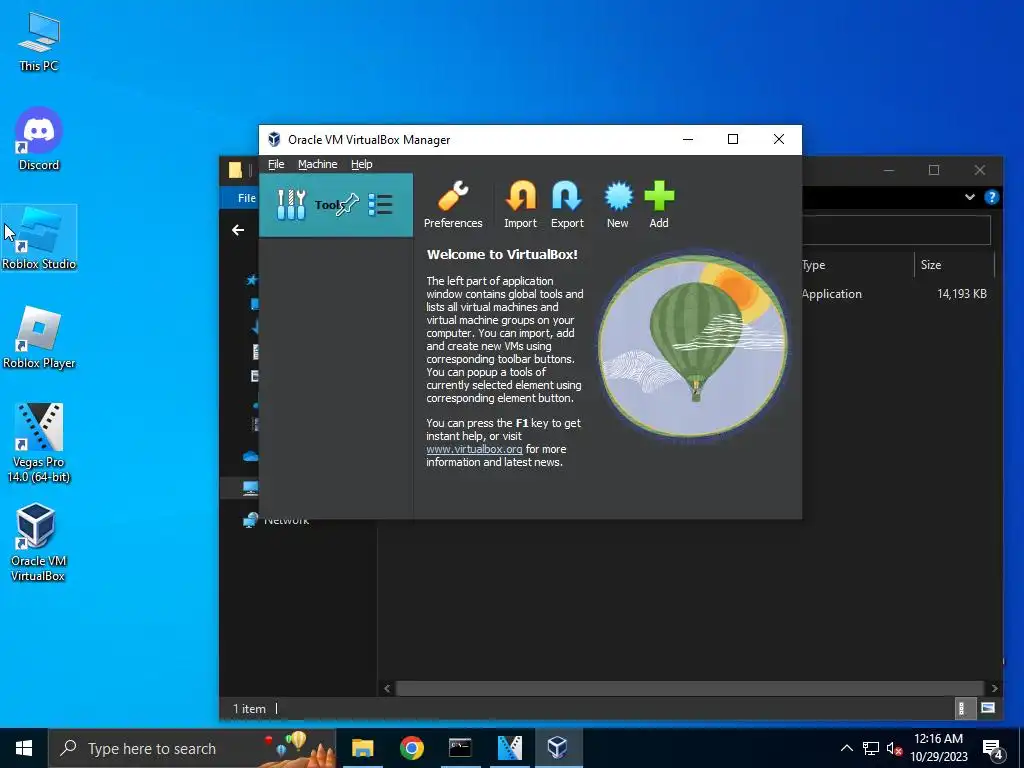
Task: Click the Explorer search field
Action: point(896,230)
